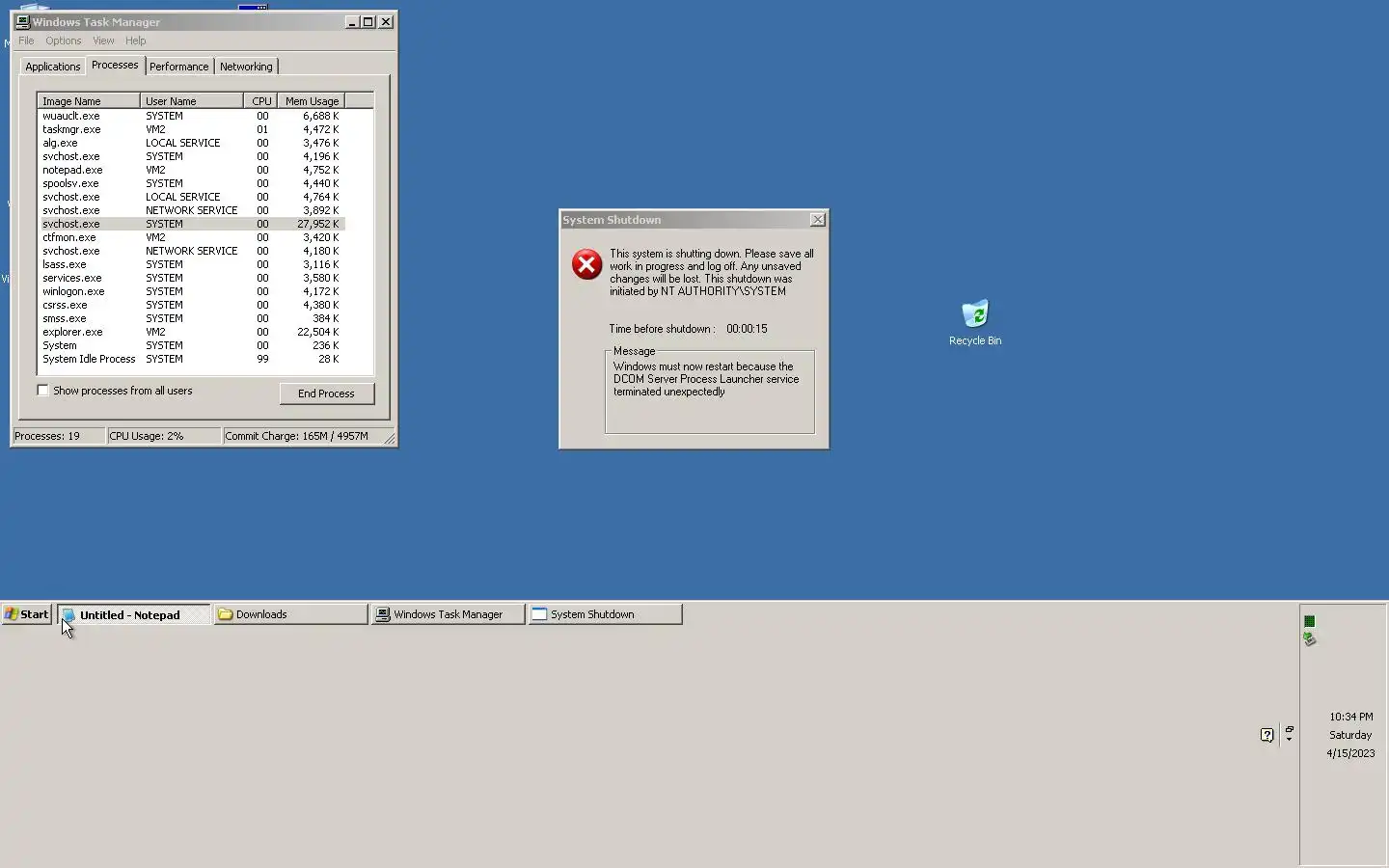Select the System process row with 236 K
The height and width of the screenshot is (868, 1389).
point(191,345)
